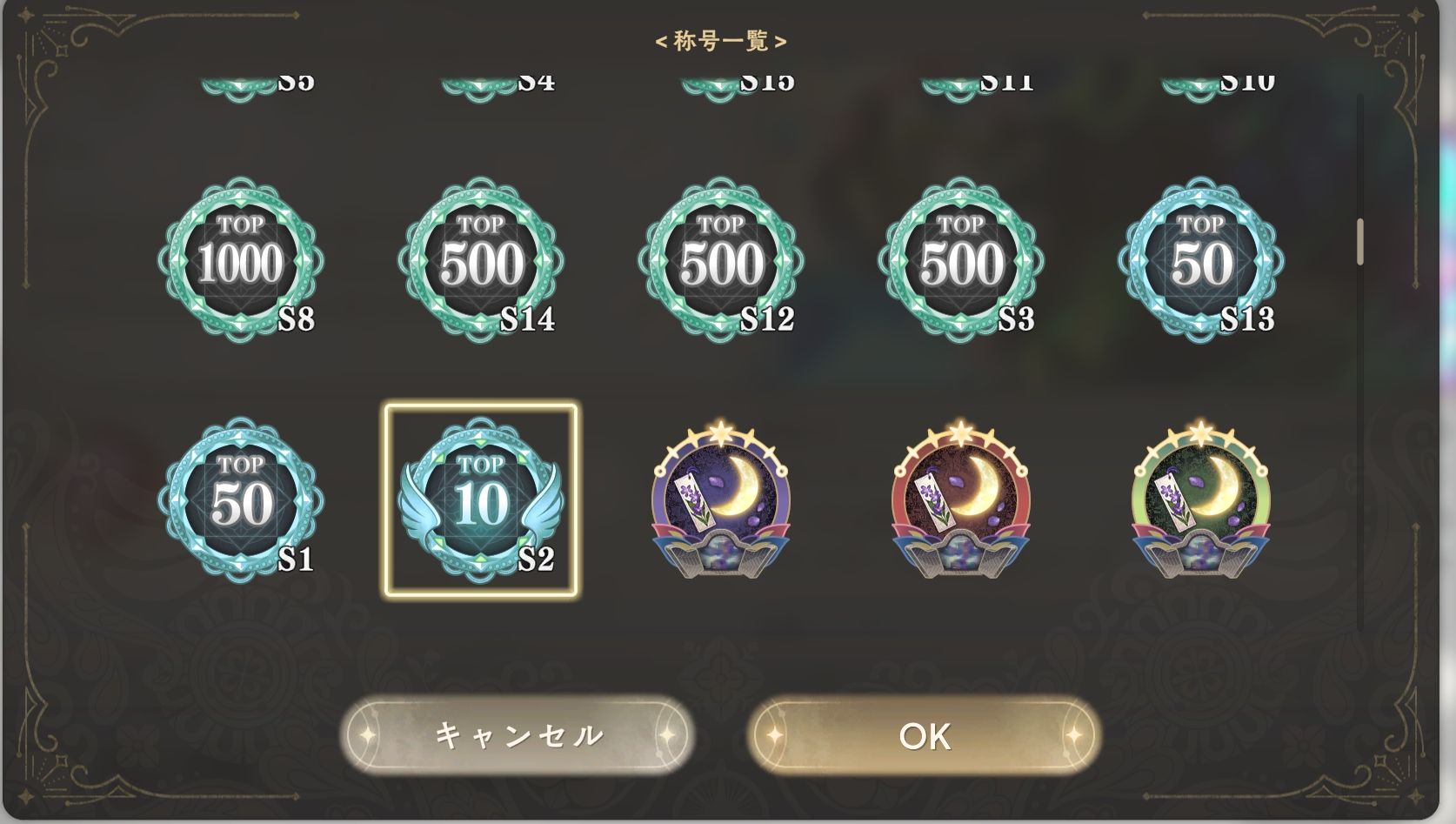Select the purple-framed moon badge
Screen dimensions: 1456x824
tap(721, 499)
